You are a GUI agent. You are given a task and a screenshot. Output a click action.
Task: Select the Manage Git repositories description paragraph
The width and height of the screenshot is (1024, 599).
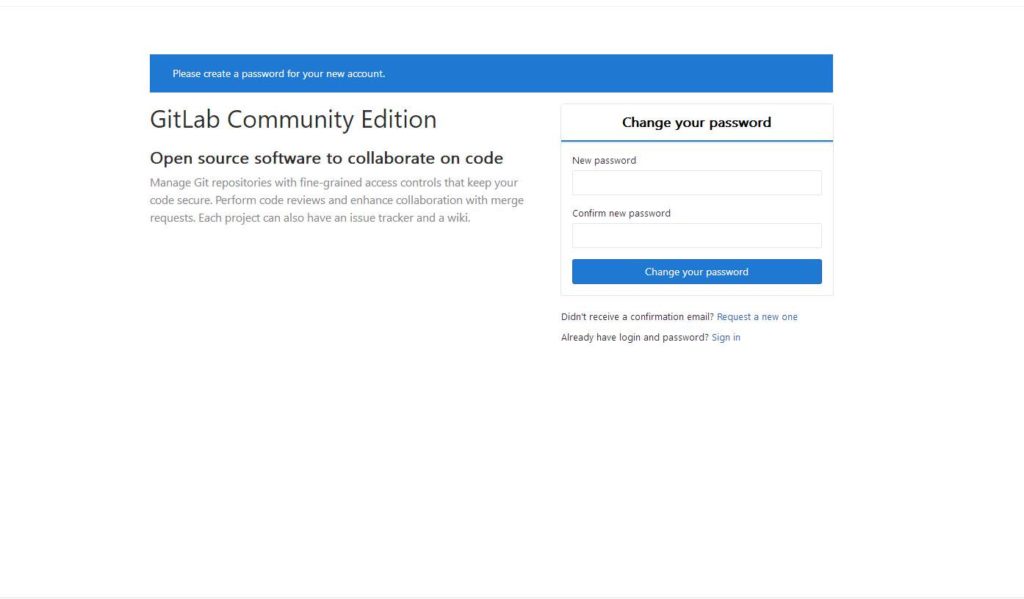[336, 201]
